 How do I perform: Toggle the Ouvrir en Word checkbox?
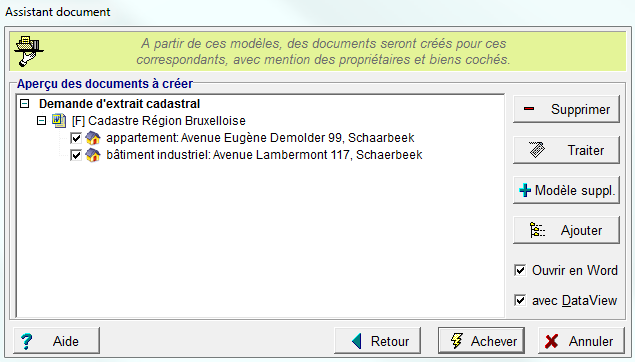[520, 270]
